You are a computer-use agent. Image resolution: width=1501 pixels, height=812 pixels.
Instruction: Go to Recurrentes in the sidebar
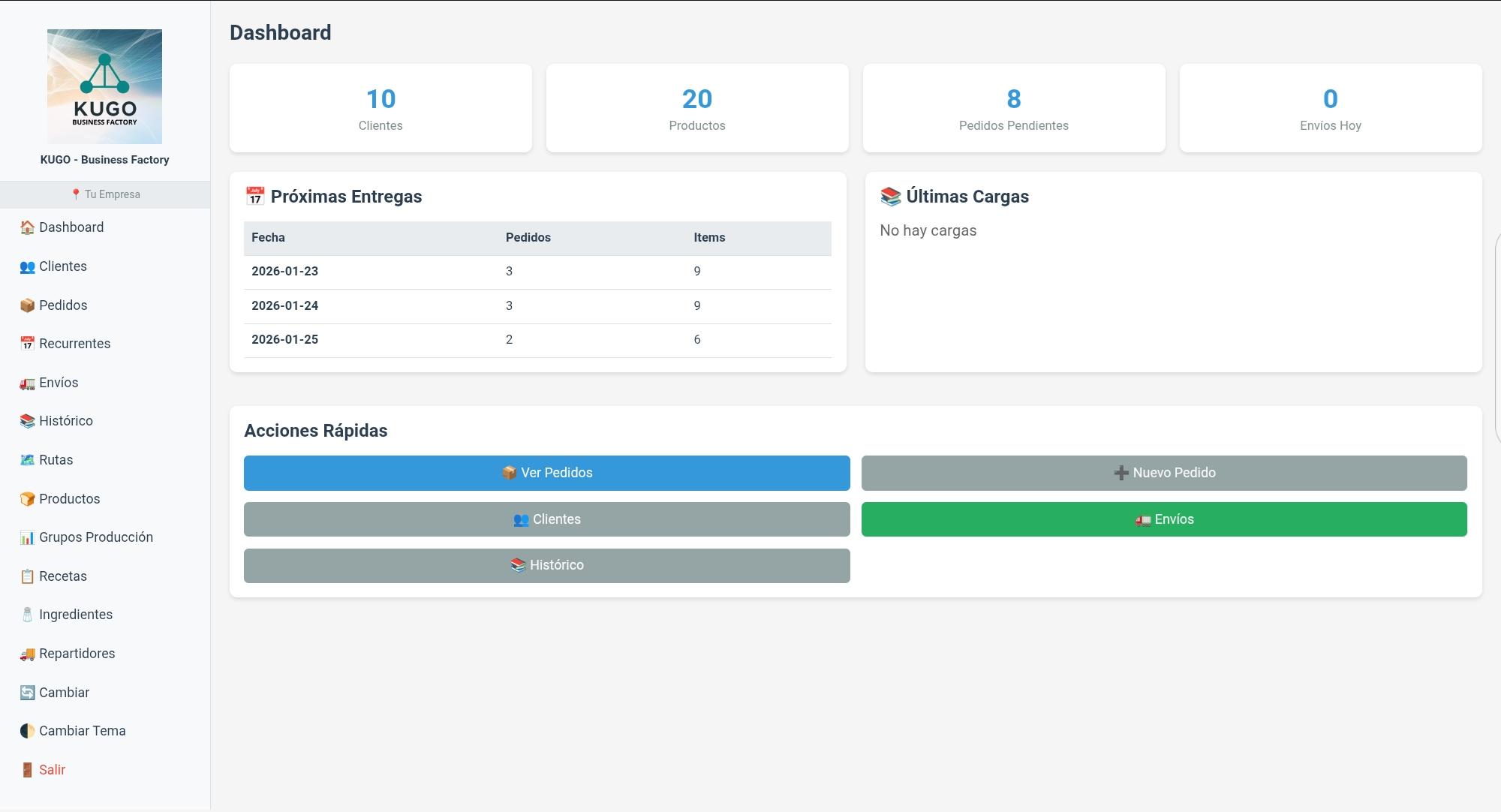[74, 344]
